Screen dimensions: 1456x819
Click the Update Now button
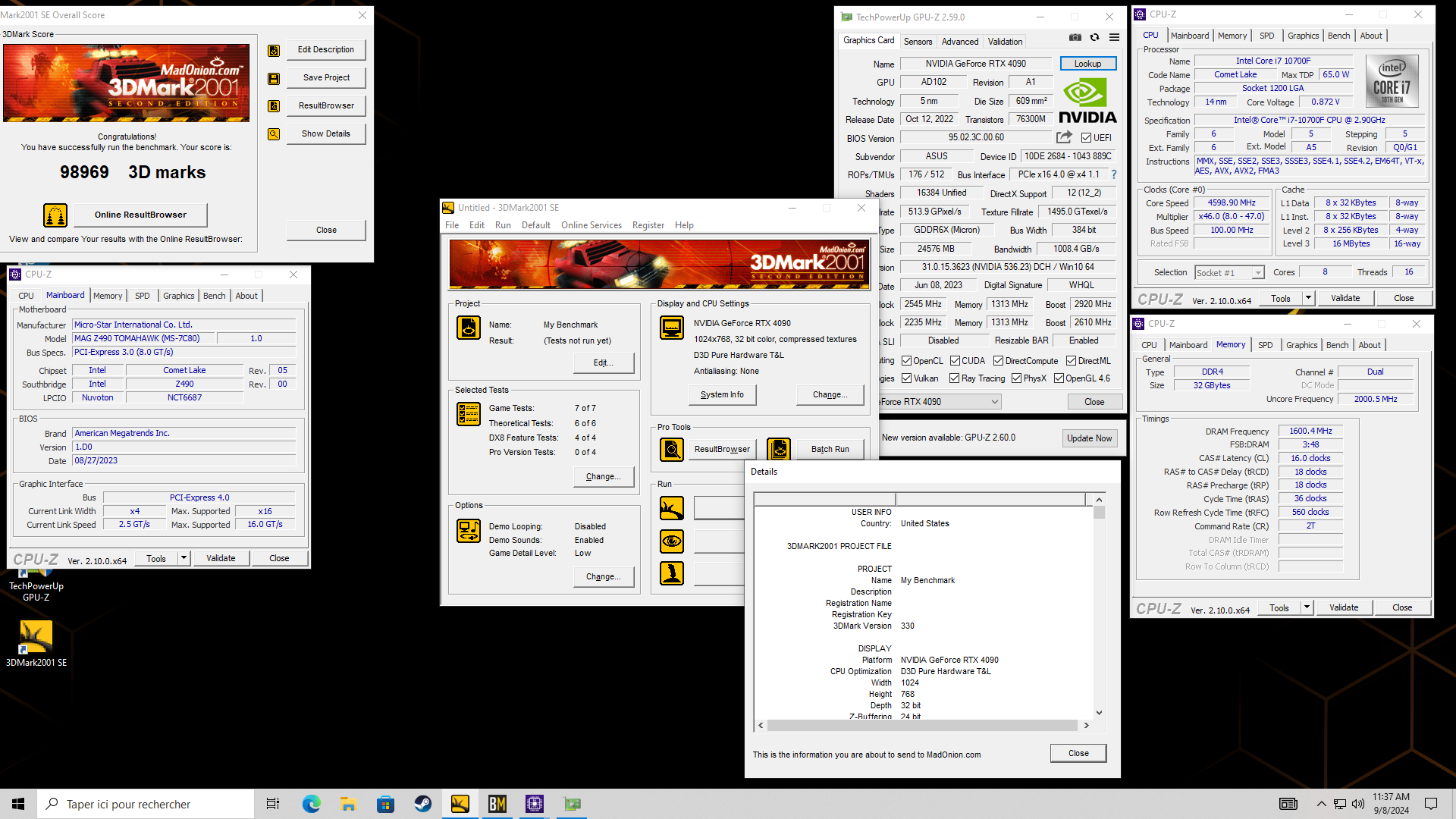click(x=1089, y=438)
